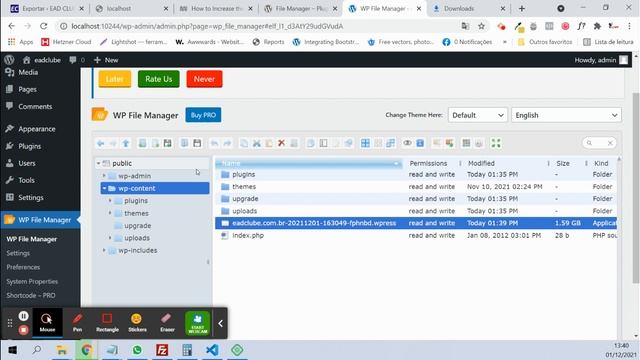The width and height of the screenshot is (640, 360).
Task: Select the eadclube.com.br wpress backup file
Action: (416, 223)
